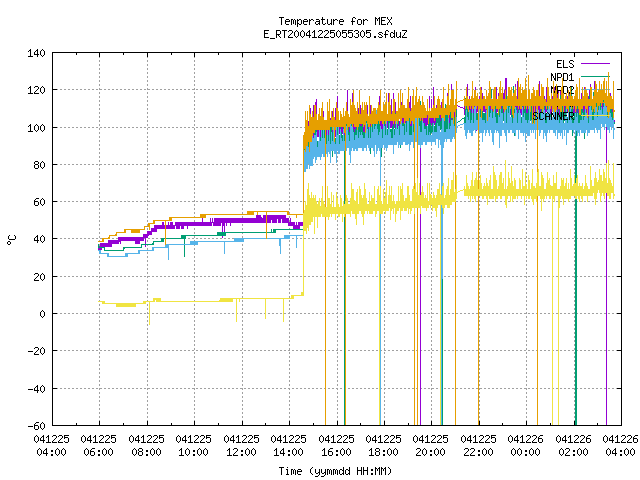Click the y-axis tick label '-20'

click(36, 351)
